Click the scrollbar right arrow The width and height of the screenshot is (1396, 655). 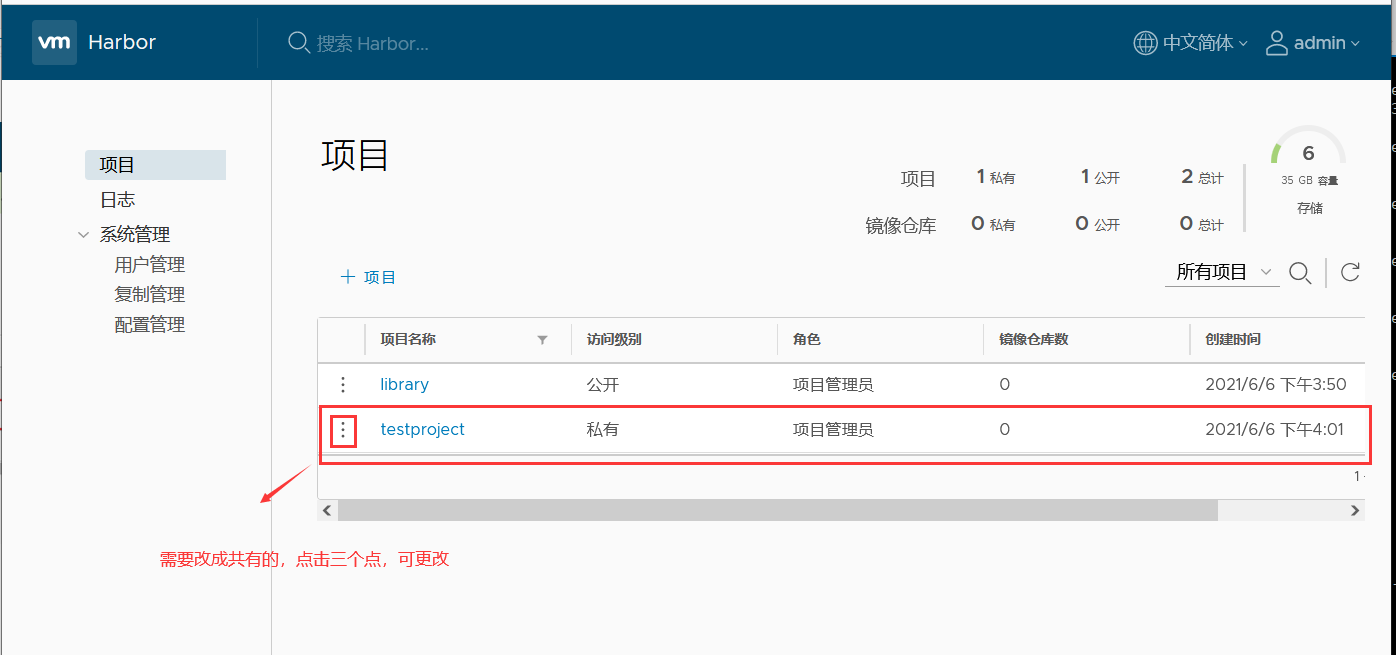point(1355,510)
